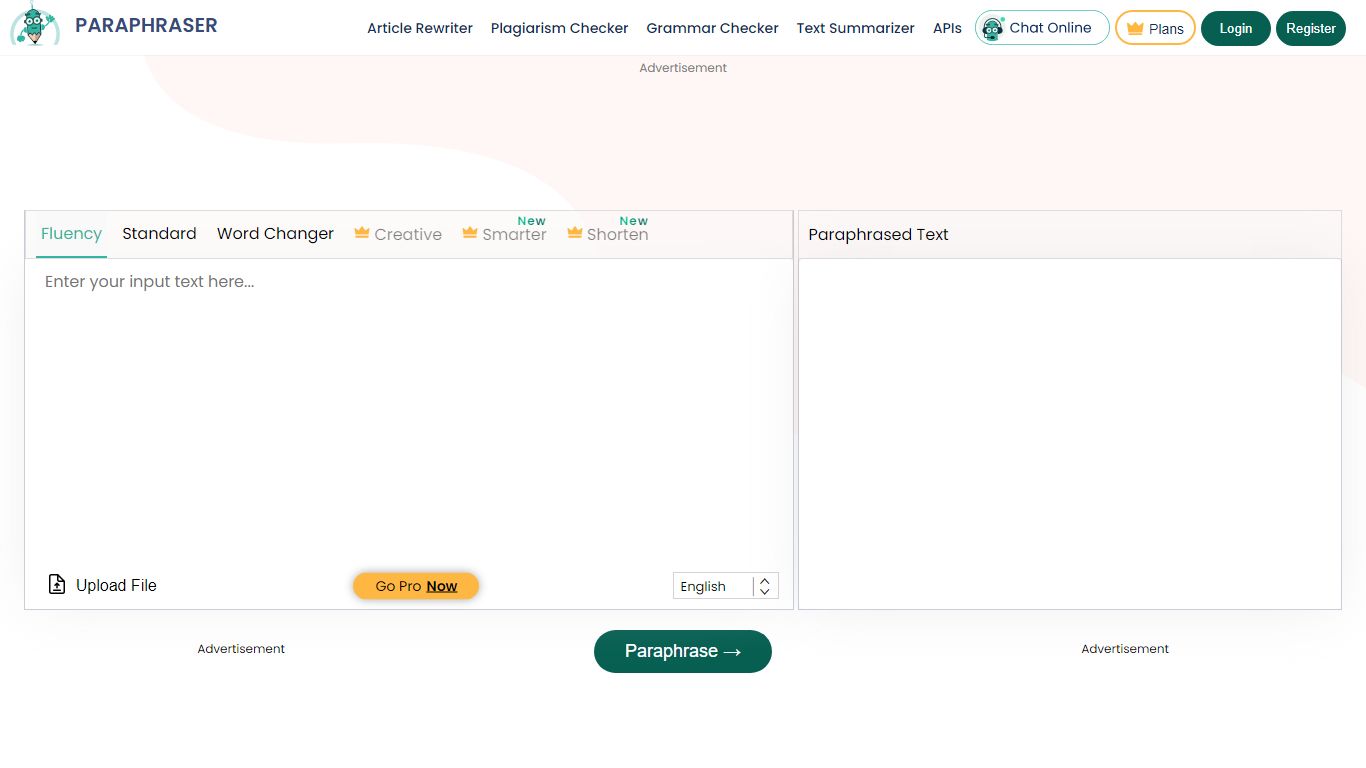Switch to the Standard paraphrasing mode

pyautogui.click(x=159, y=233)
